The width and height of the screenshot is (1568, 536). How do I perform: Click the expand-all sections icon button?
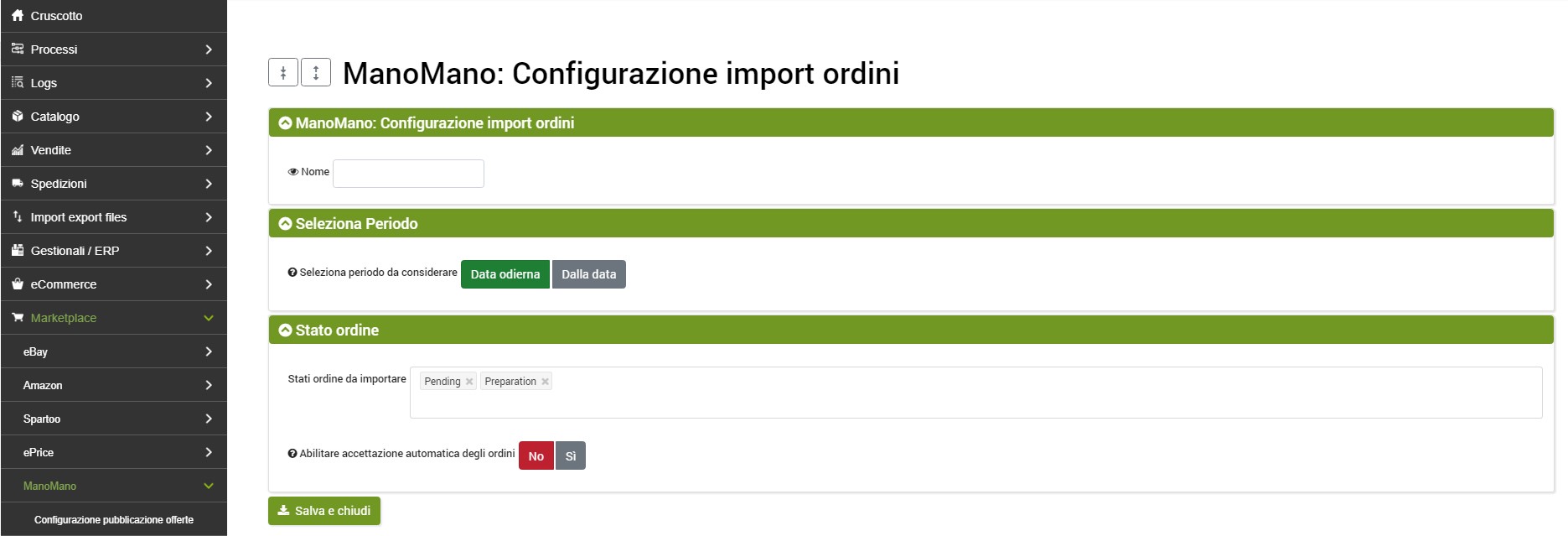pyautogui.click(x=316, y=73)
